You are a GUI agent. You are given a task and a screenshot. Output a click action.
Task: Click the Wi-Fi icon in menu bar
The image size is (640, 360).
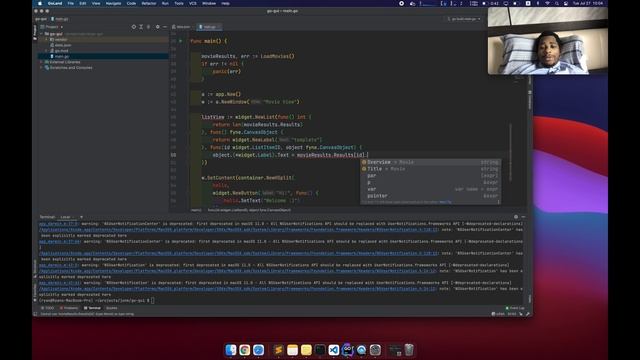[x=547, y=3]
